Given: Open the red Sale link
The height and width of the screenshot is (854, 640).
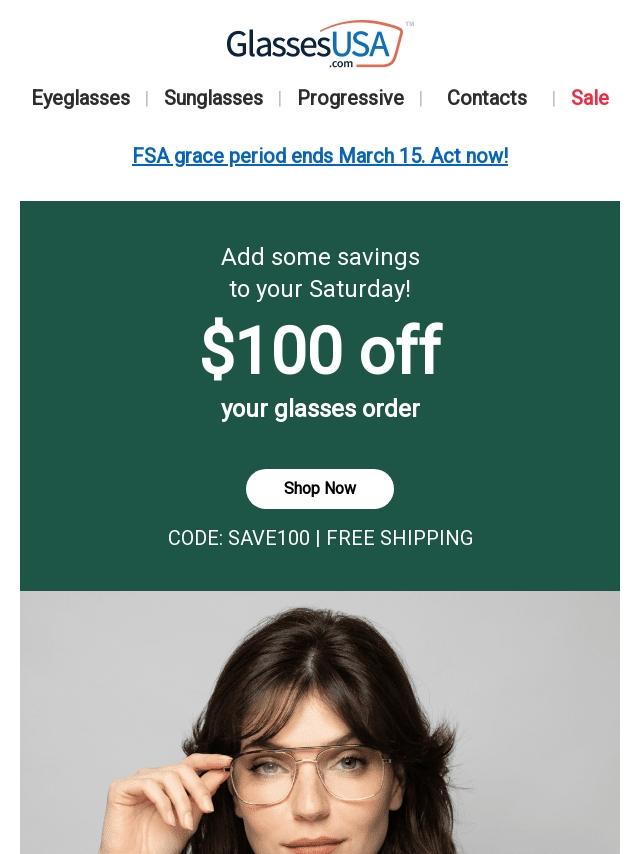Looking at the screenshot, I should point(589,98).
